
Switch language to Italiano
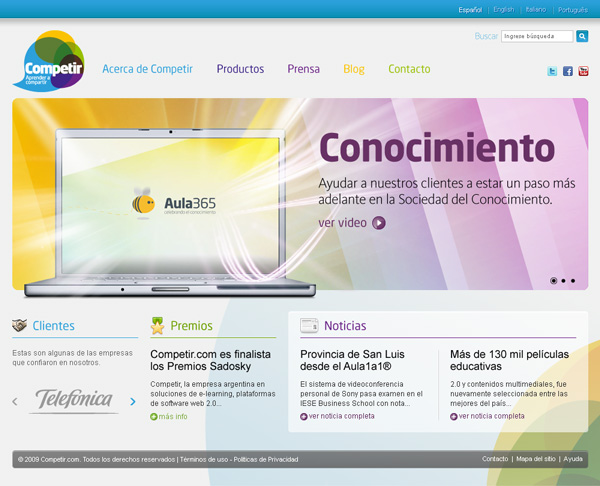(x=536, y=10)
